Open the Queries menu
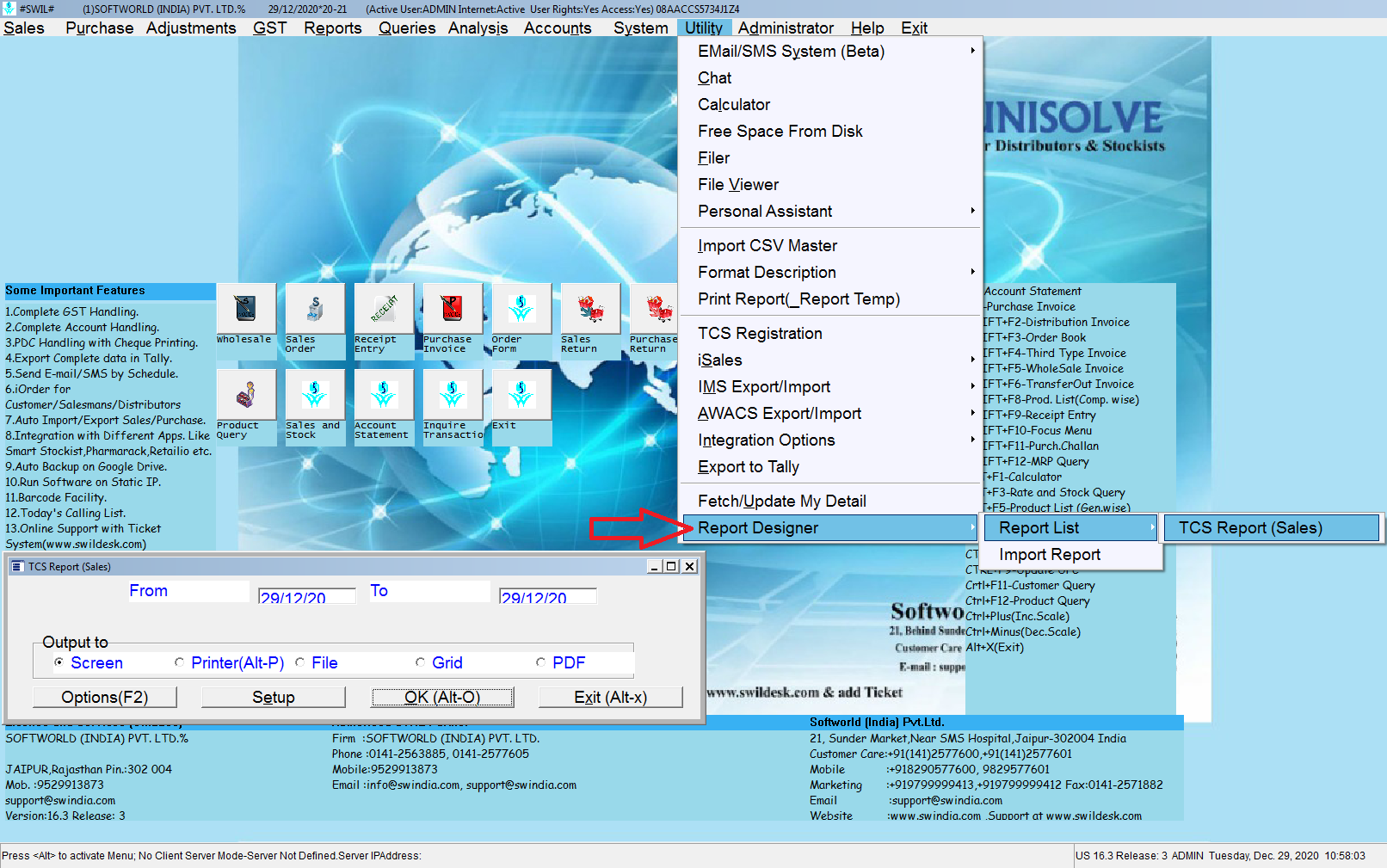The image size is (1387, 868). tap(407, 28)
